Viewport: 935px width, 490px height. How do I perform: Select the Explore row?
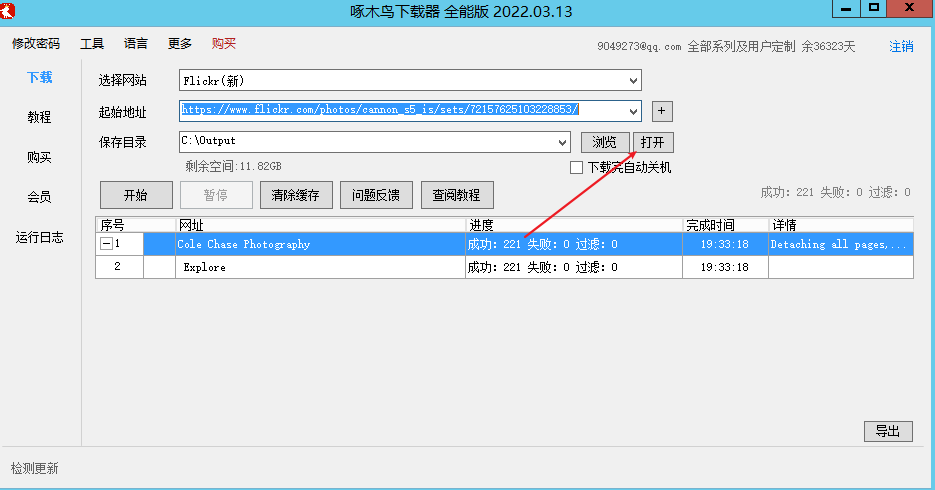504,267
